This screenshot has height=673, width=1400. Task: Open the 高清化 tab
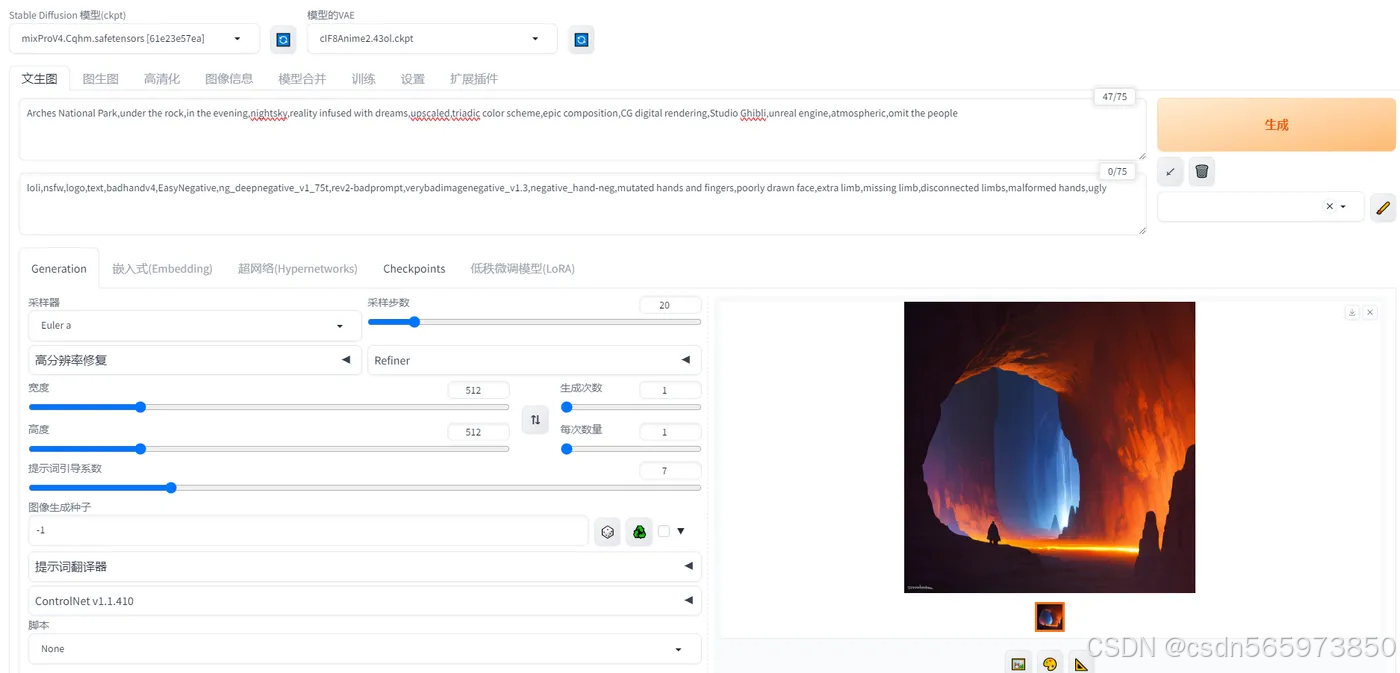point(162,79)
